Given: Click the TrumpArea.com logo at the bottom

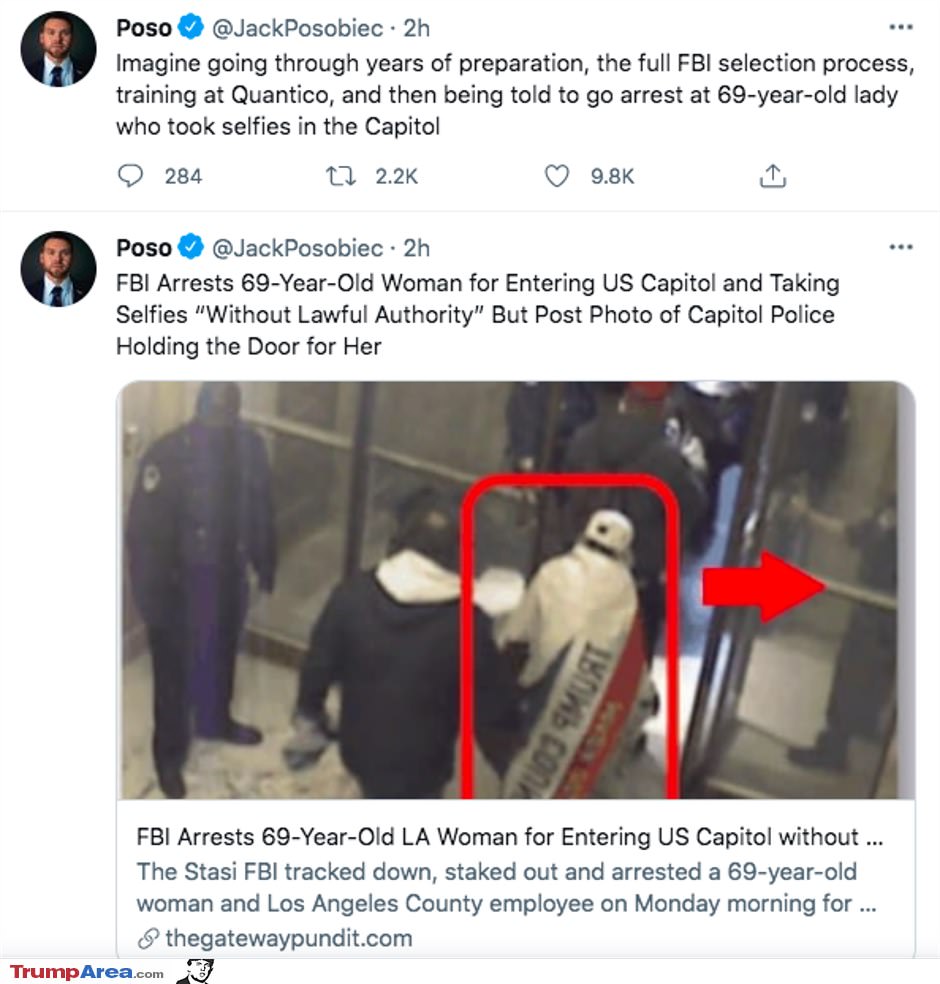Looking at the screenshot, I should click(87, 972).
